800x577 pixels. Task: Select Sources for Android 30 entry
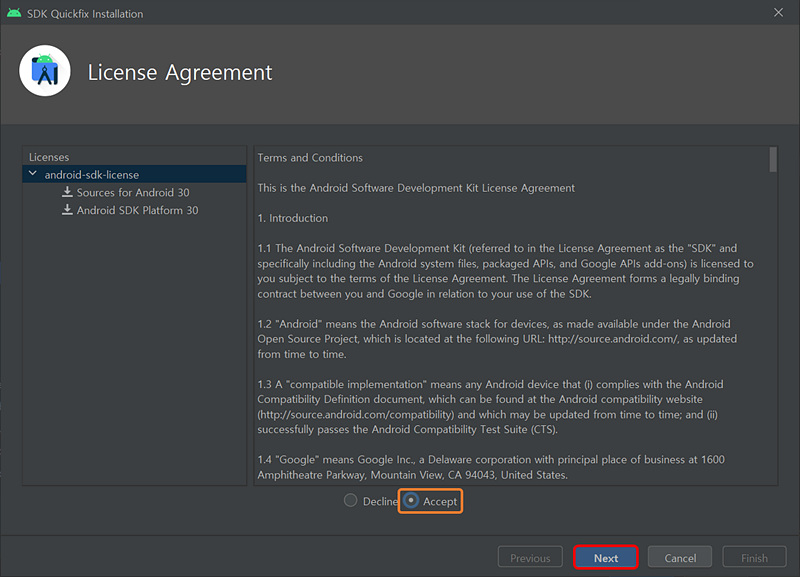[133, 192]
